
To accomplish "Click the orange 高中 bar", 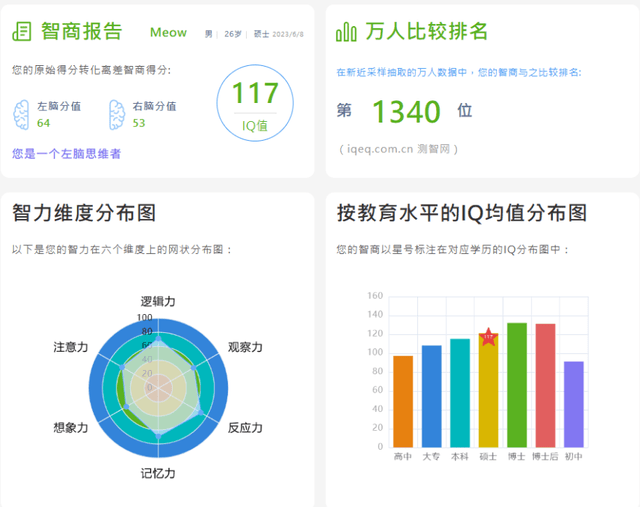I will pyautogui.click(x=403, y=402).
